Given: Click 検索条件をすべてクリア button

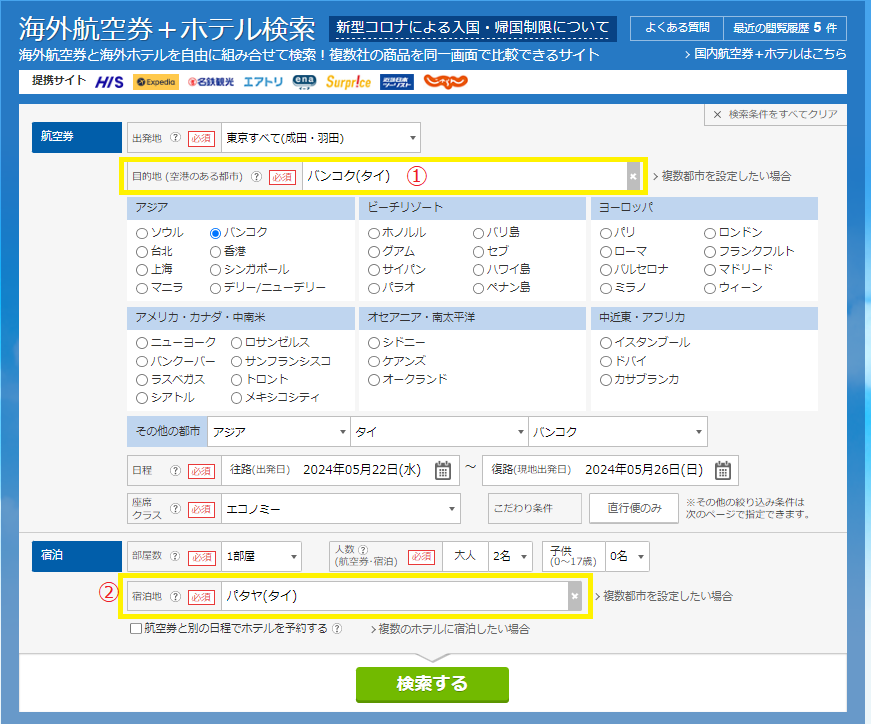Looking at the screenshot, I should pos(775,114).
